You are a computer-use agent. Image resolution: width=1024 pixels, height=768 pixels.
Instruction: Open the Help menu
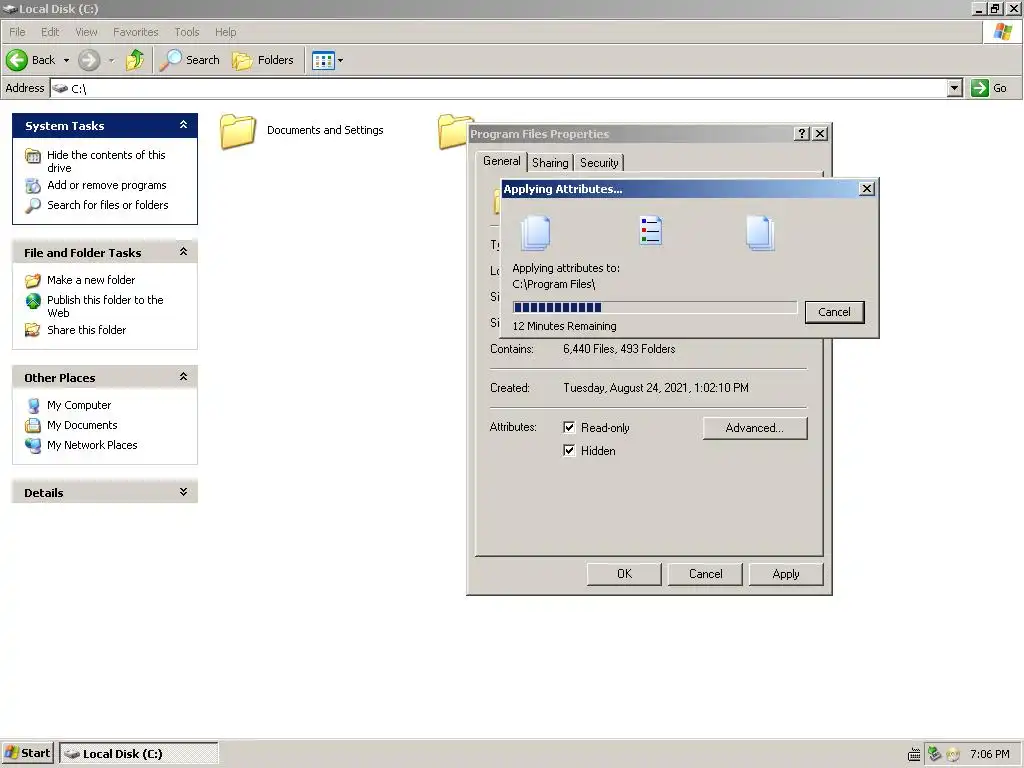pos(225,32)
